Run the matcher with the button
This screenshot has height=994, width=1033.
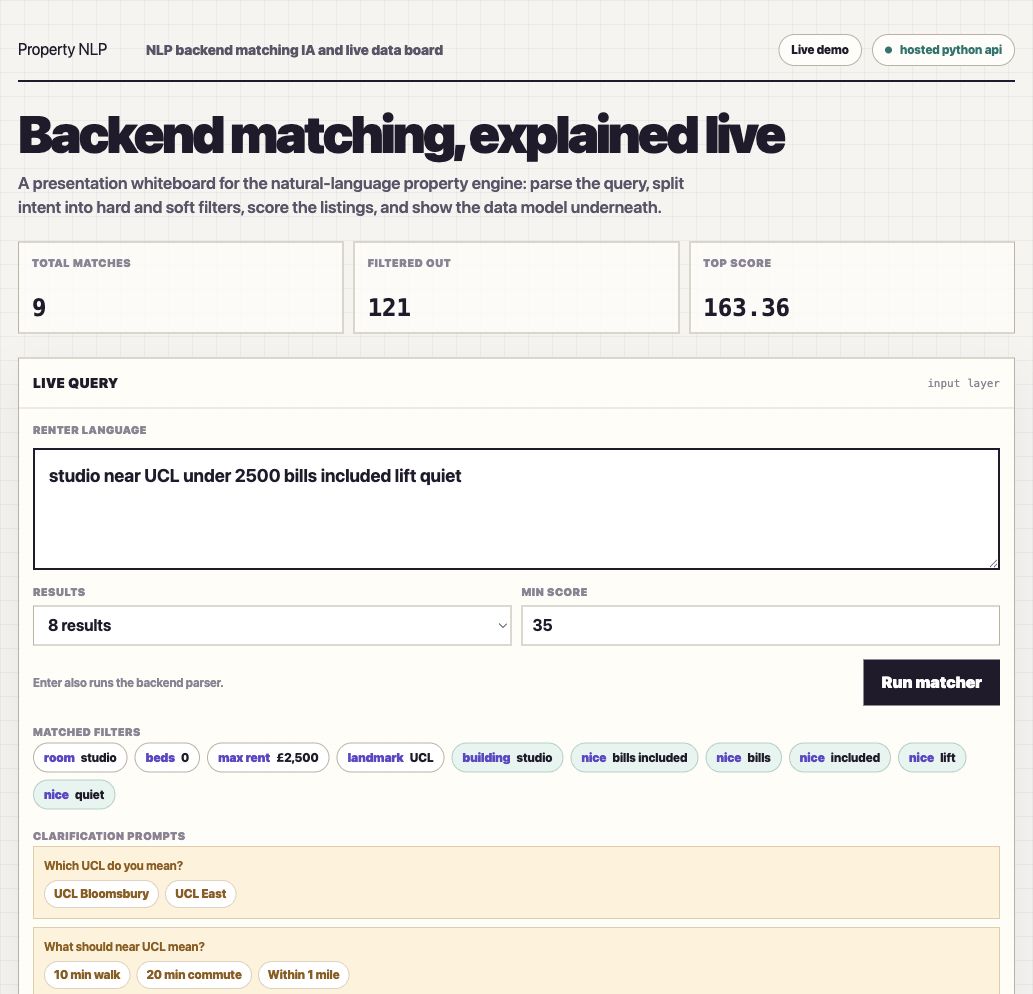931,682
